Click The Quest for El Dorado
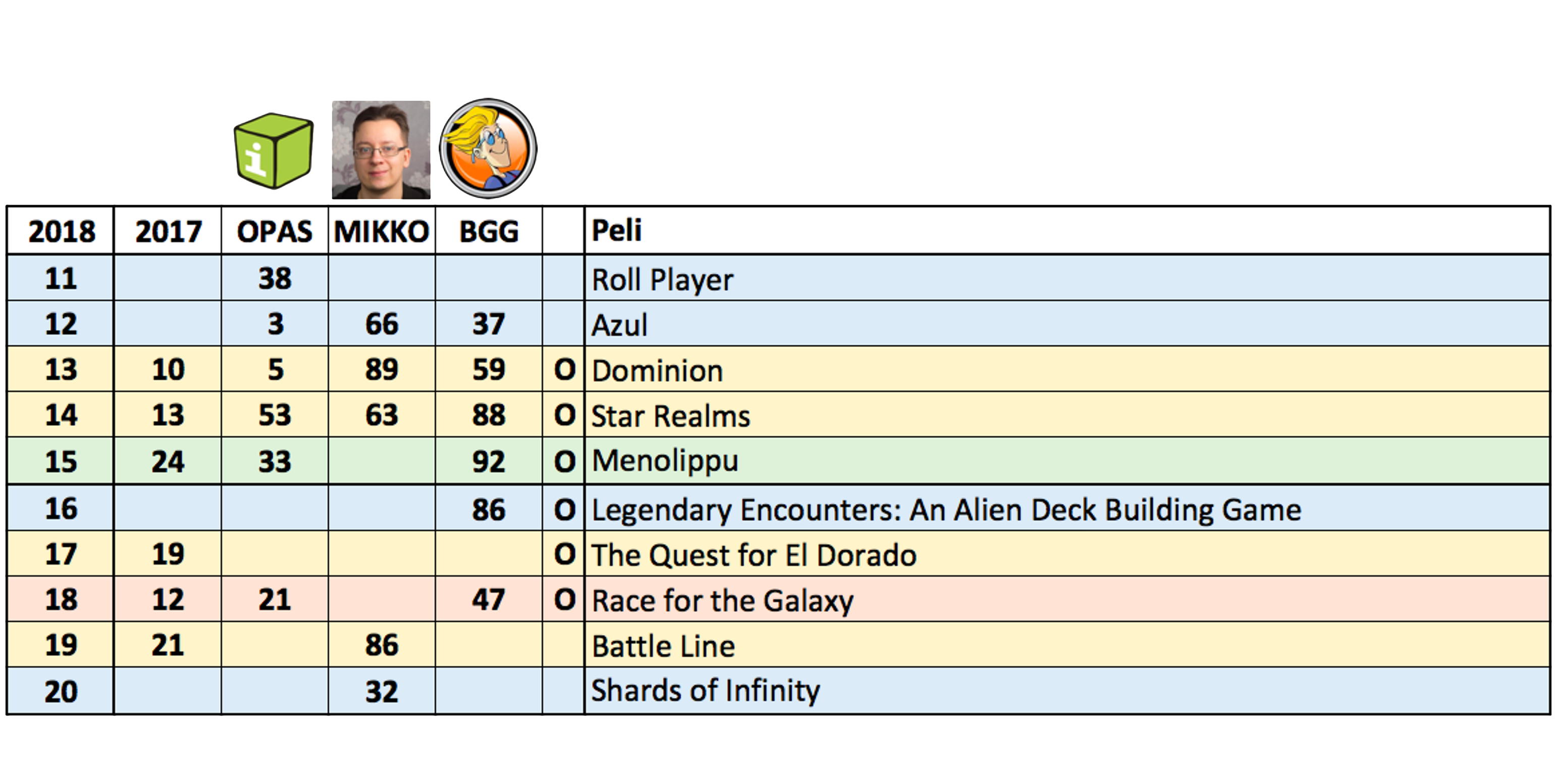 tap(754, 555)
